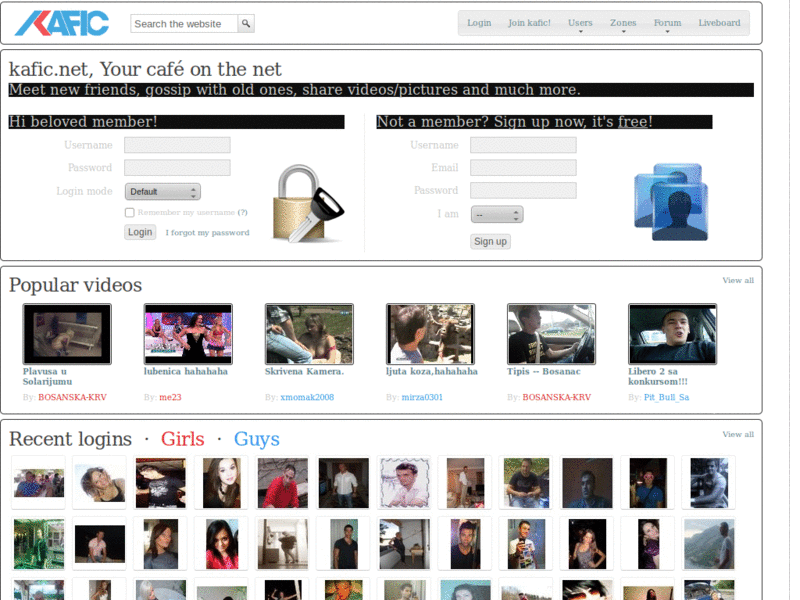This screenshot has height=600, width=800.
Task: Click the Login button in the member form
Action: pos(140,232)
